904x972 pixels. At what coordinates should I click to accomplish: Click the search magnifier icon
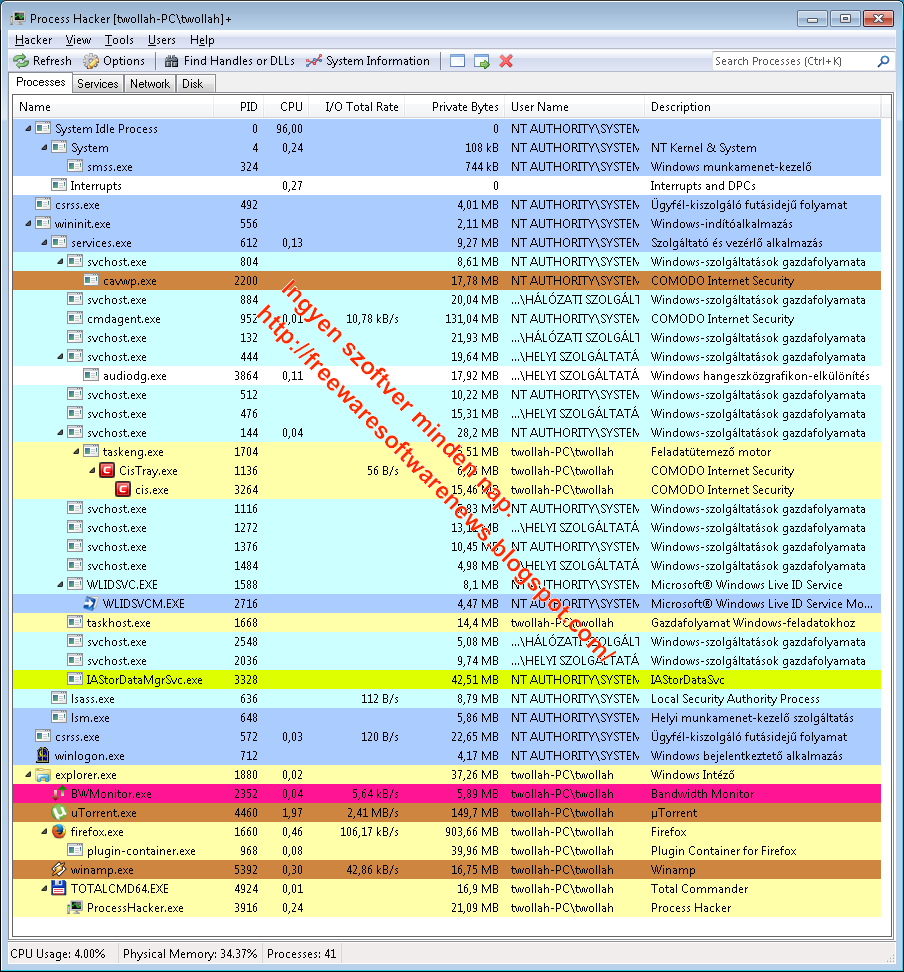tap(884, 61)
